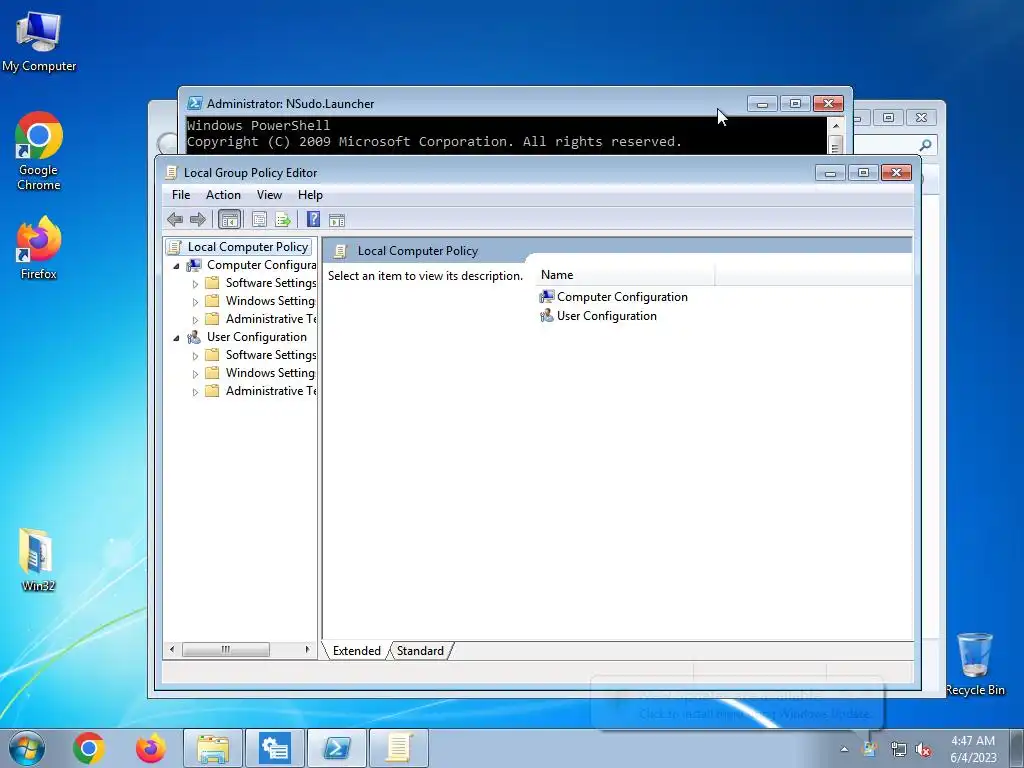This screenshot has width=1024, height=768.
Task: Open the View menu
Action: coord(269,195)
